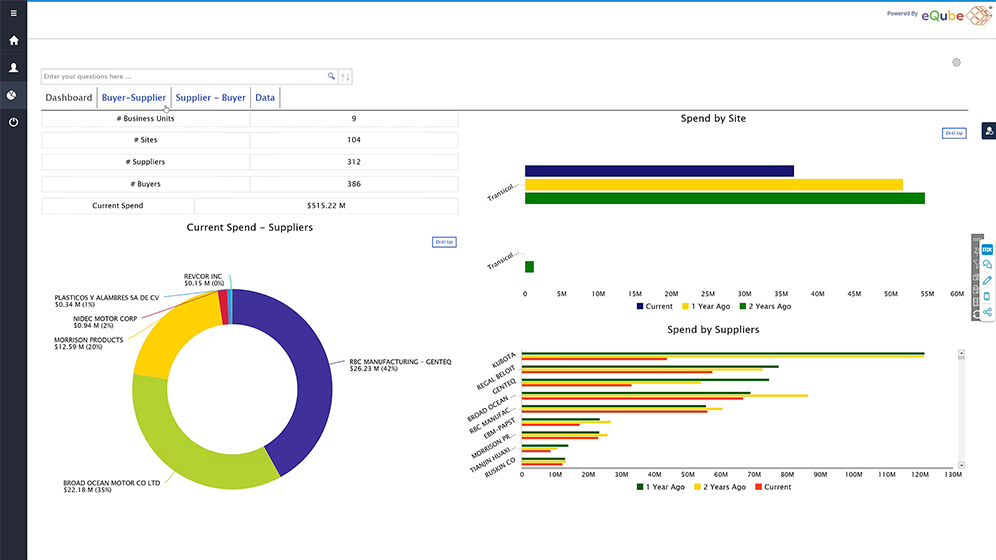The width and height of the screenshot is (996, 560).
Task: Click the search magnifier icon
Action: (x=332, y=76)
